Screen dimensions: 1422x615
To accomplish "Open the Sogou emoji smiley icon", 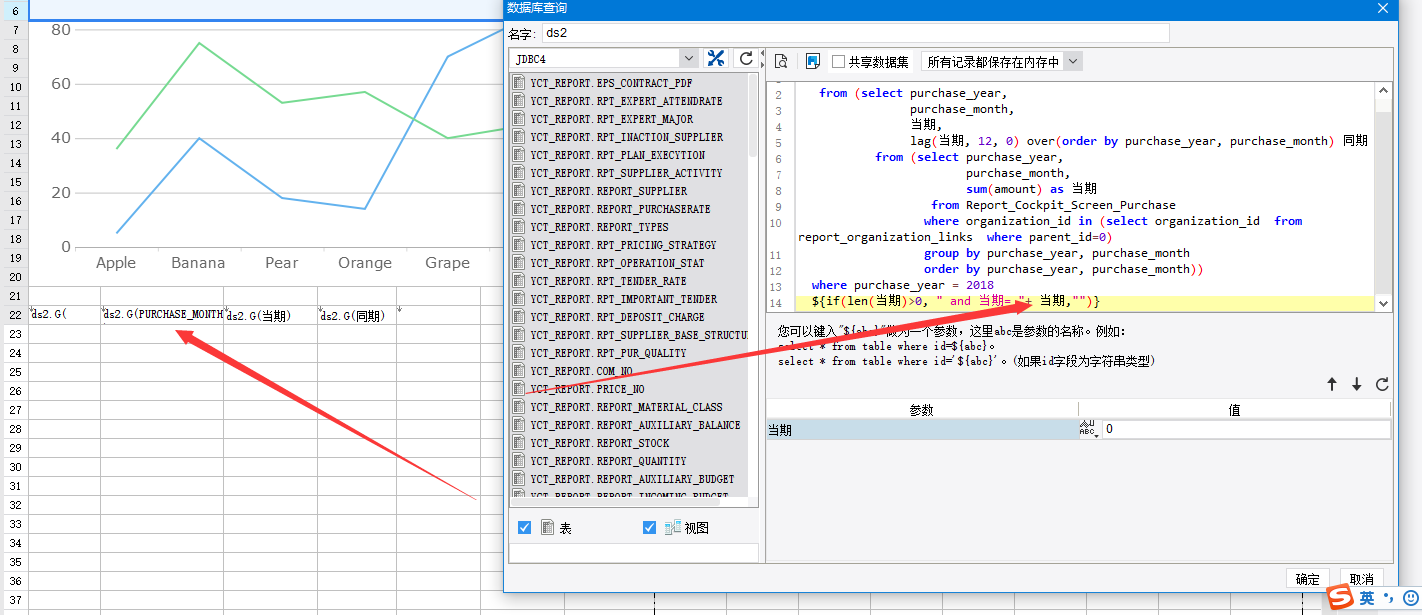I will pyautogui.click(x=1410, y=598).
